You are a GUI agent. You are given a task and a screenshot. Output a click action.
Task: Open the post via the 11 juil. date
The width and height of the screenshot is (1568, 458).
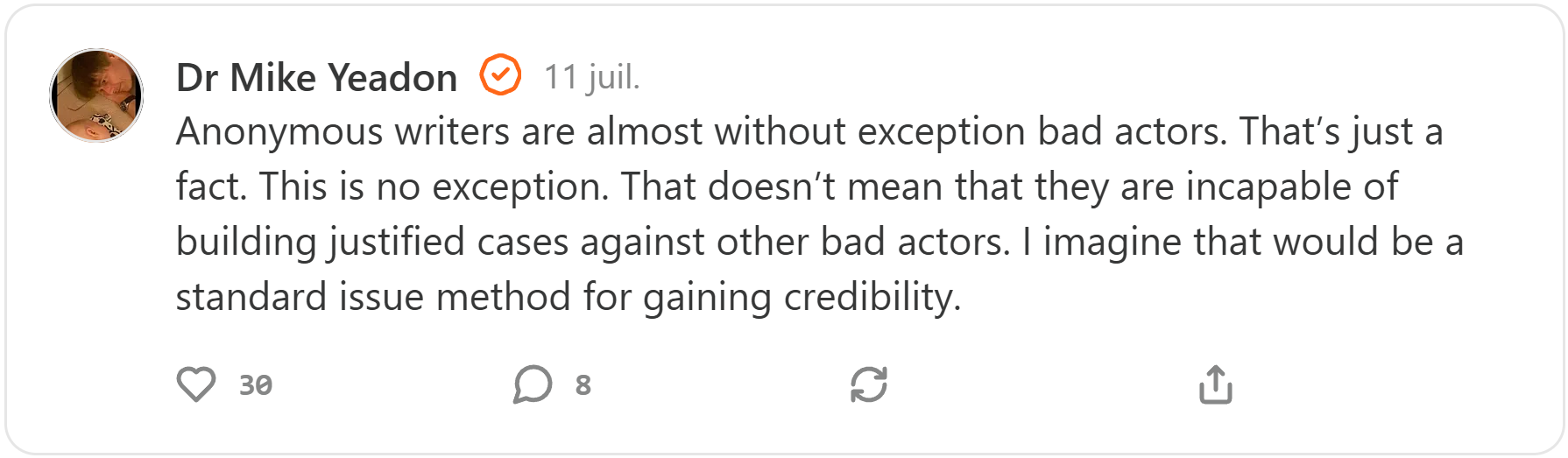(x=591, y=77)
